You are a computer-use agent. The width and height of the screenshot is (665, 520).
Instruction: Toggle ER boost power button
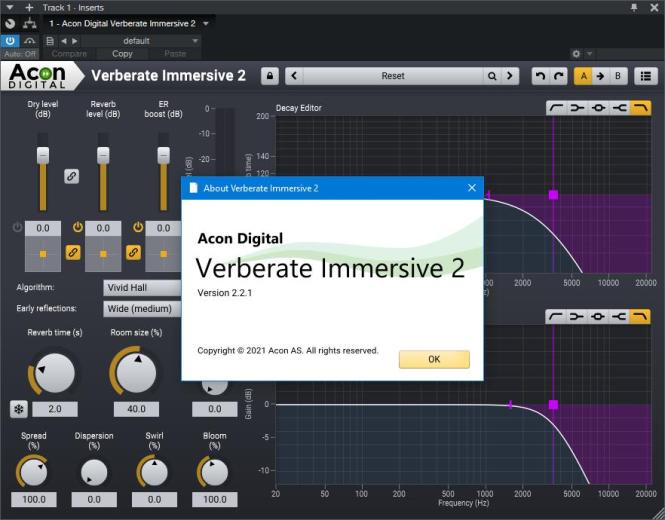point(138,227)
